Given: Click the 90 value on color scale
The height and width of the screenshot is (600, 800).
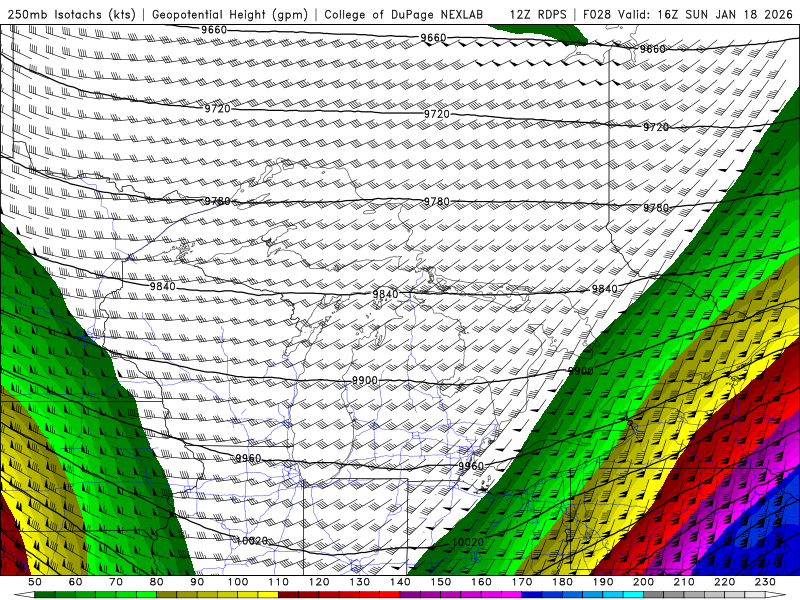Looking at the screenshot, I should (x=197, y=582).
